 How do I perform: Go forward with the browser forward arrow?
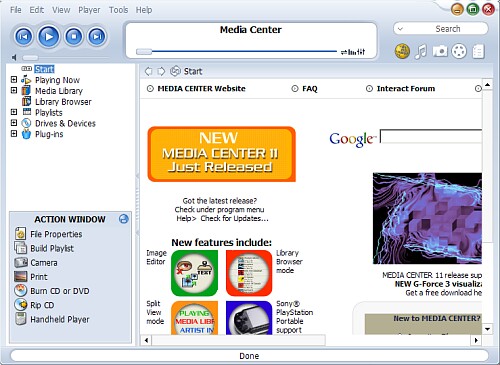click(161, 71)
